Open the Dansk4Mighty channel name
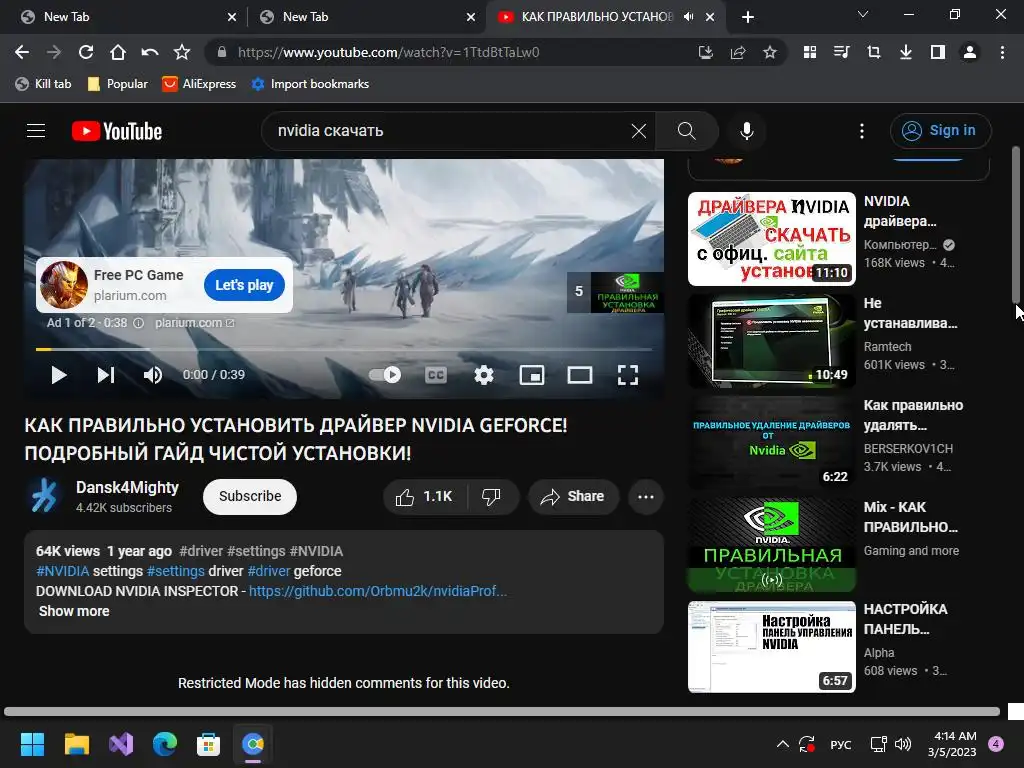This screenshot has height=768, width=1024. [127, 488]
